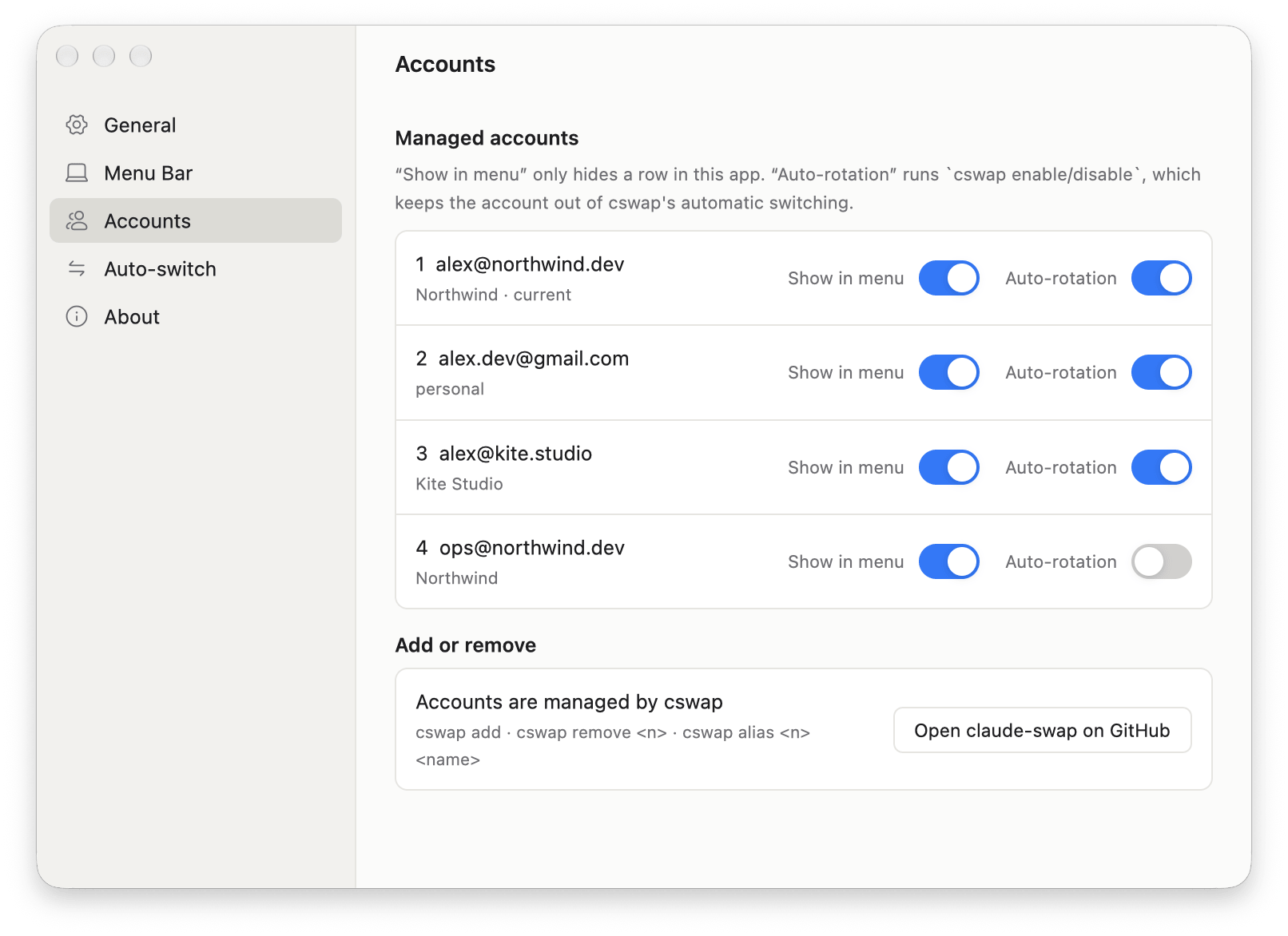Click 'Accounts are managed by cswap' text
This screenshot has width=1288, height=936.
(569, 702)
